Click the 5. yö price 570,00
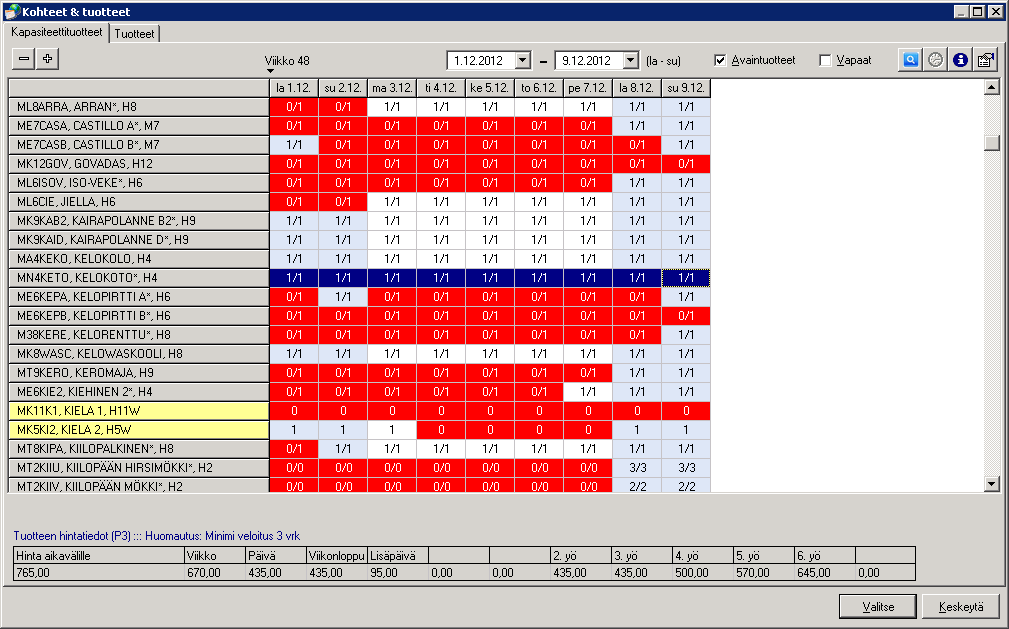The width and height of the screenshot is (1009, 629). [753, 573]
